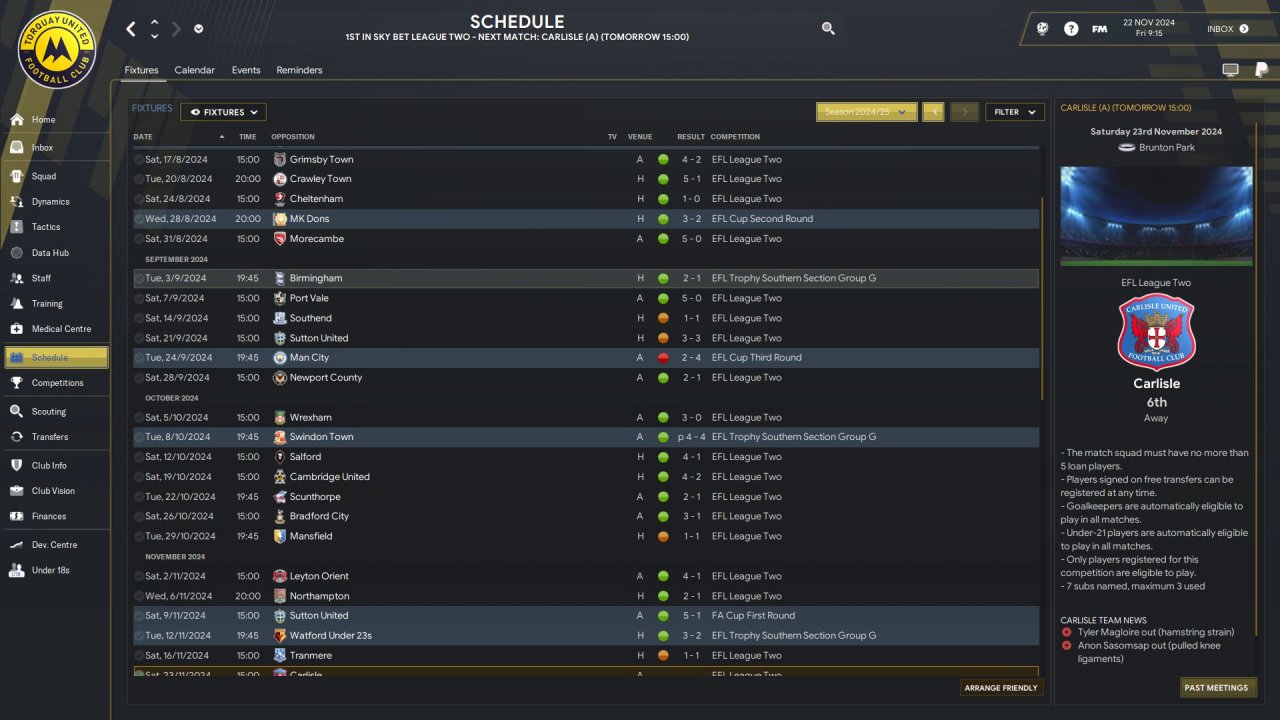Screen dimensions: 1280x720
Task: Click the monitor display icon below the header
Action: pos(1231,70)
